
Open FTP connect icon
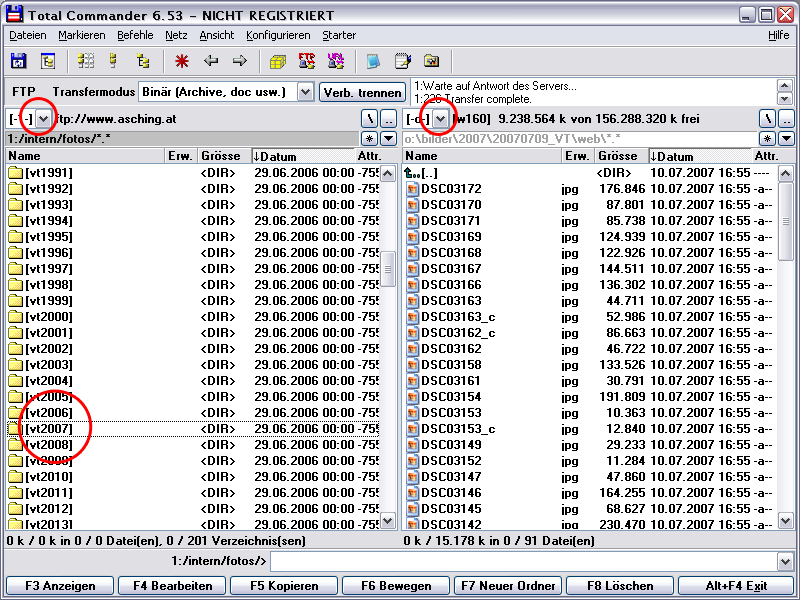tap(307, 61)
